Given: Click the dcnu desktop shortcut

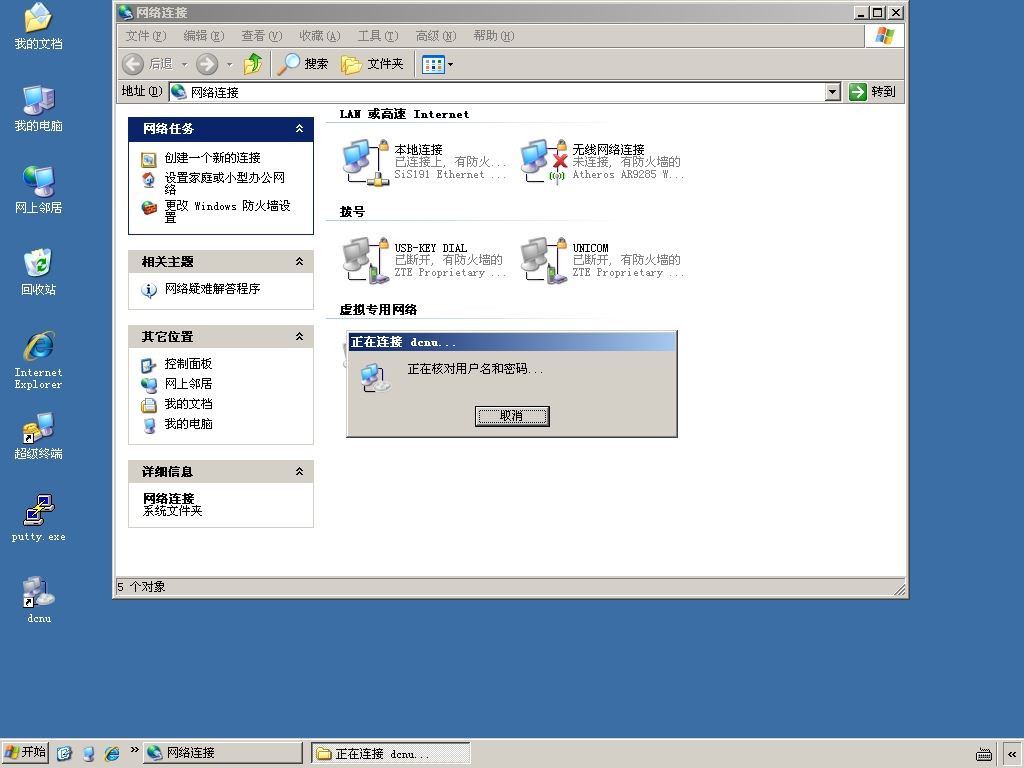Looking at the screenshot, I should 39,600.
